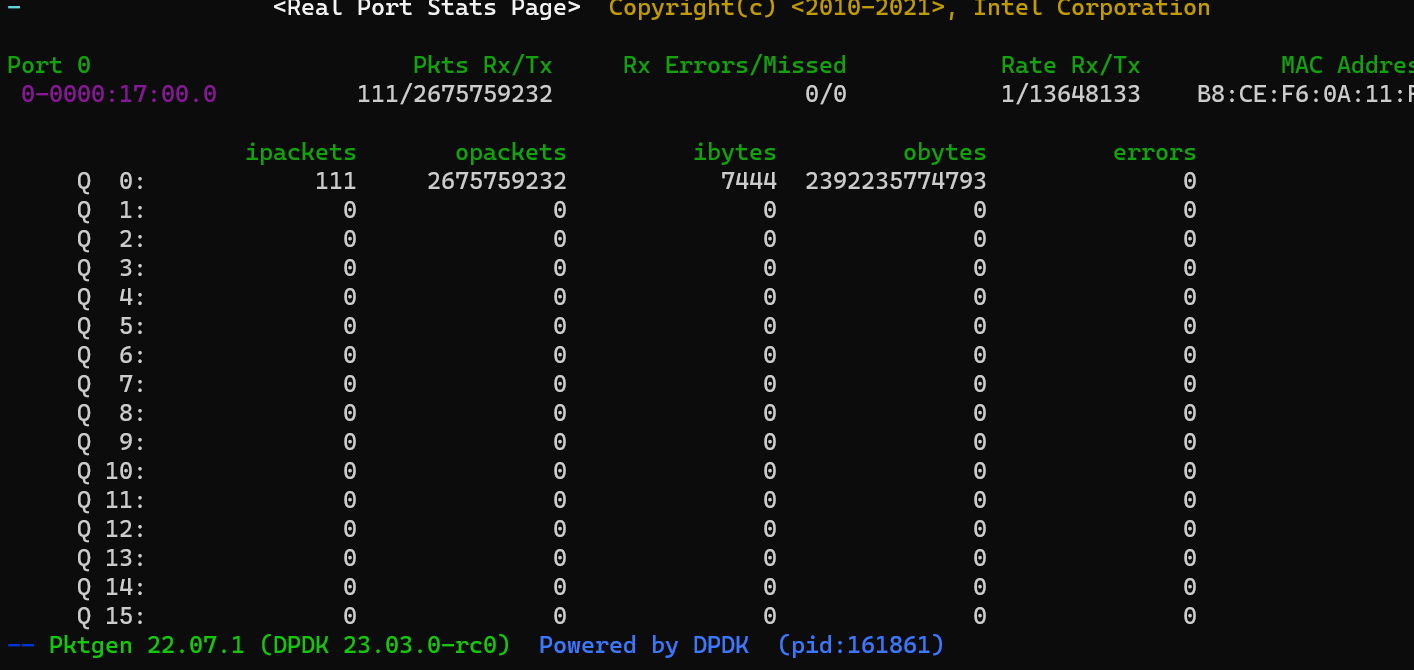Click the opackets column header
This screenshot has width=1414, height=670.
click(x=511, y=152)
